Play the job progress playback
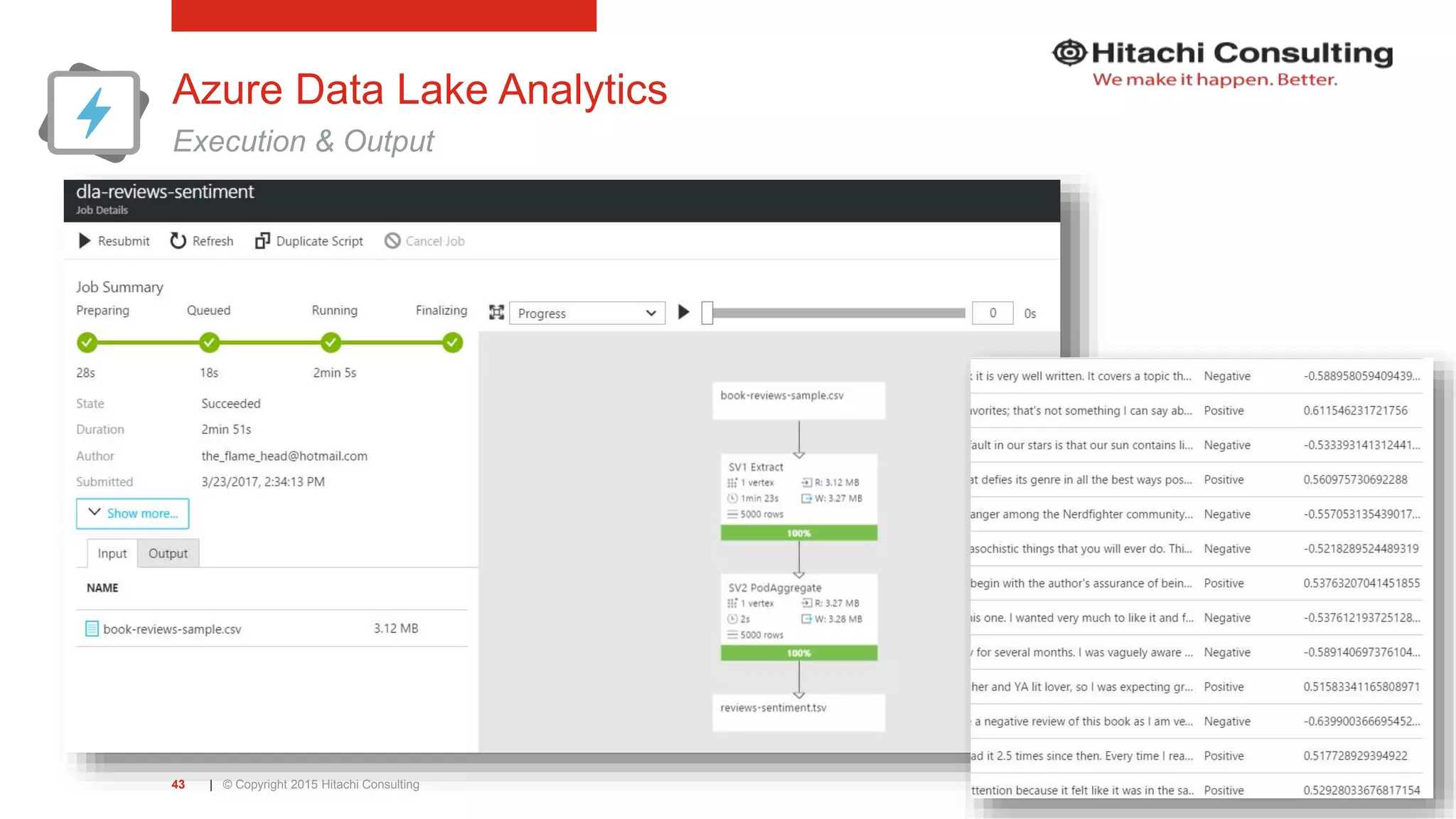Image resolution: width=1456 pixels, height=819 pixels. coord(683,312)
